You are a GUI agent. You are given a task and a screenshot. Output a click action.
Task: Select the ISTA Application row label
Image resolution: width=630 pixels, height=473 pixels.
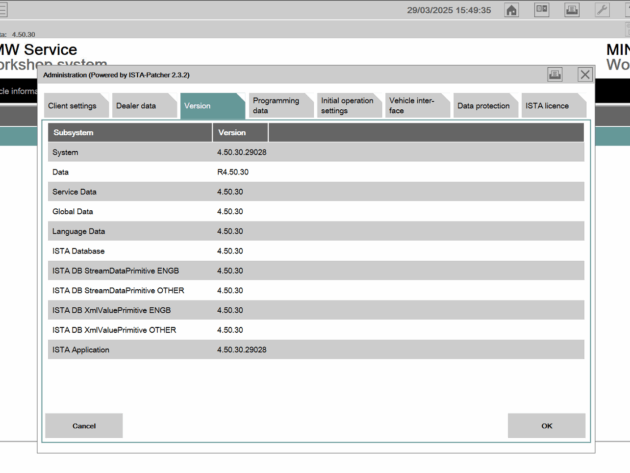(x=80, y=350)
